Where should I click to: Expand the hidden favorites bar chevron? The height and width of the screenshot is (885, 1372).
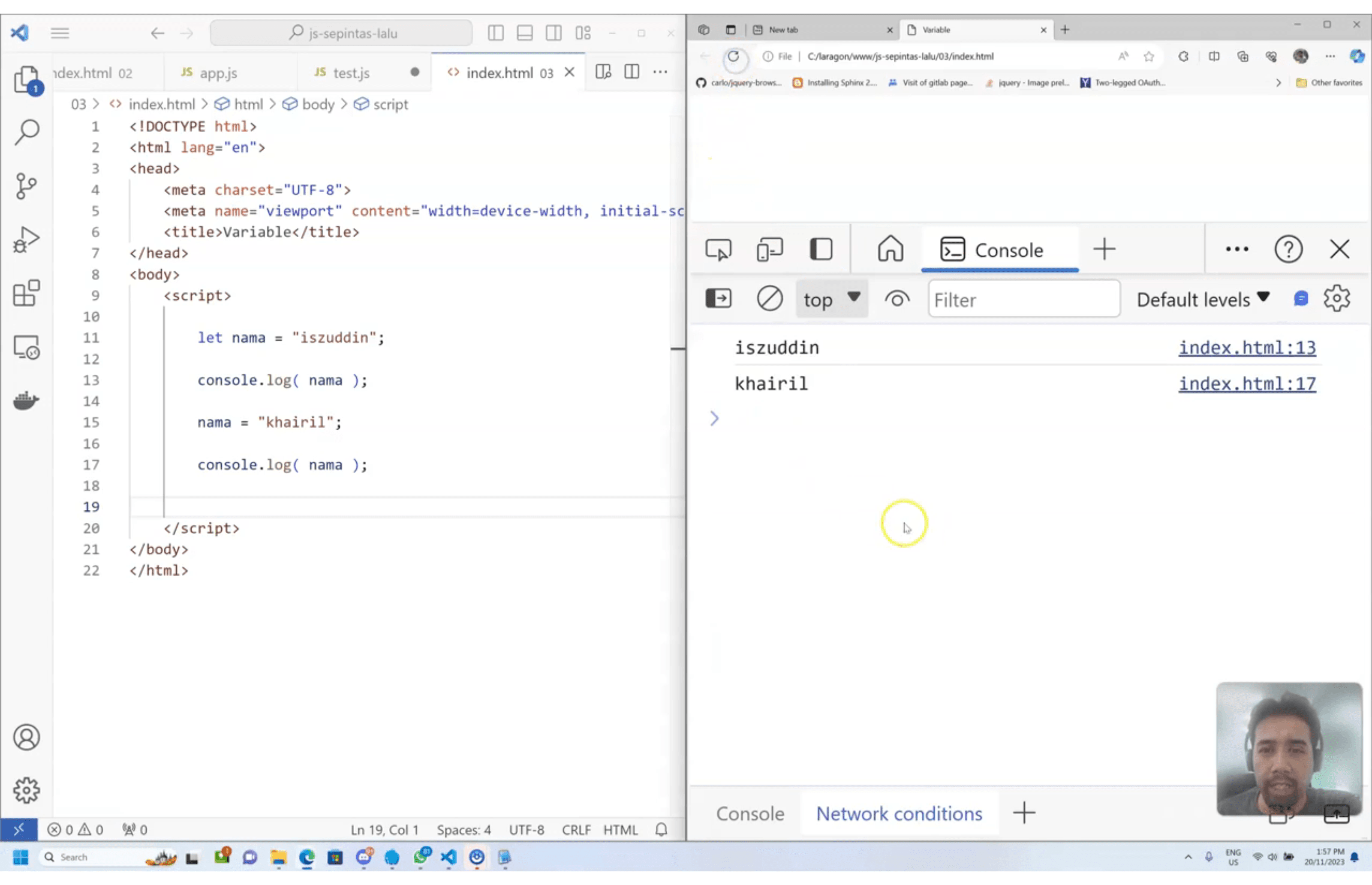(x=1278, y=83)
